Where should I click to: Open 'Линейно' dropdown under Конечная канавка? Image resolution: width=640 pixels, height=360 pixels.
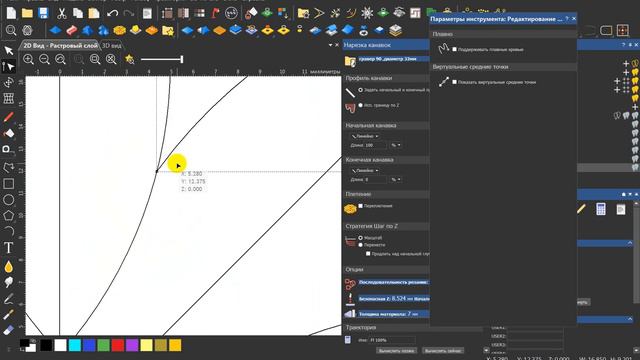click(x=364, y=170)
